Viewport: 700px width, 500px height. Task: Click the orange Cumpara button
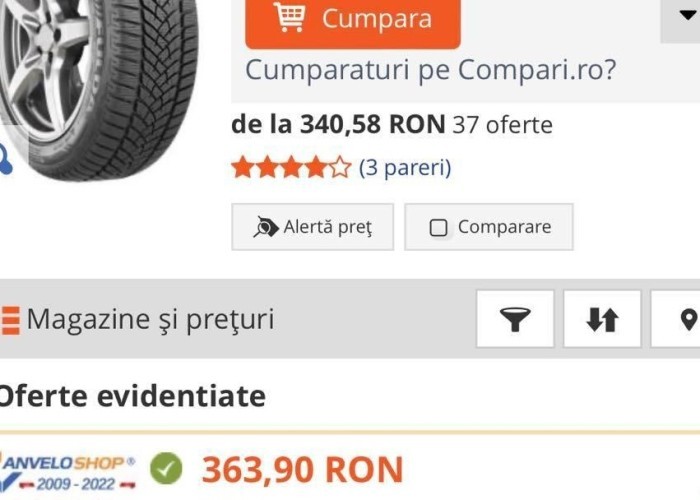[353, 22]
